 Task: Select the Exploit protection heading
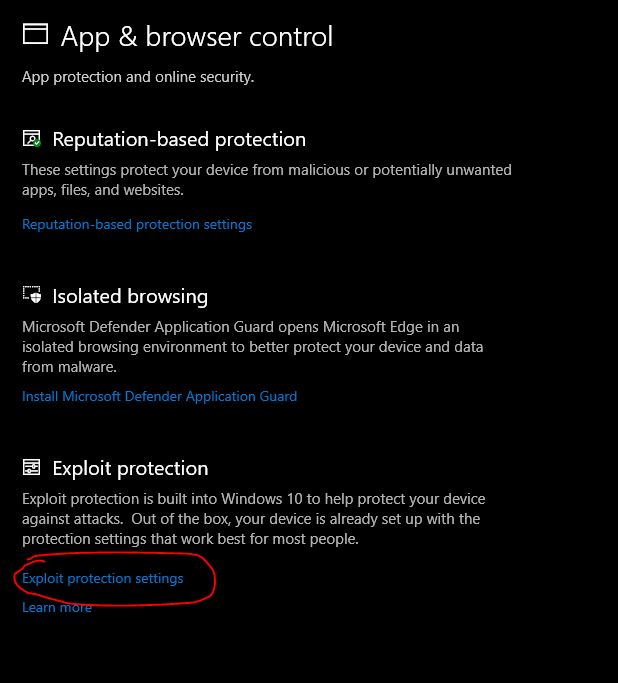130,469
